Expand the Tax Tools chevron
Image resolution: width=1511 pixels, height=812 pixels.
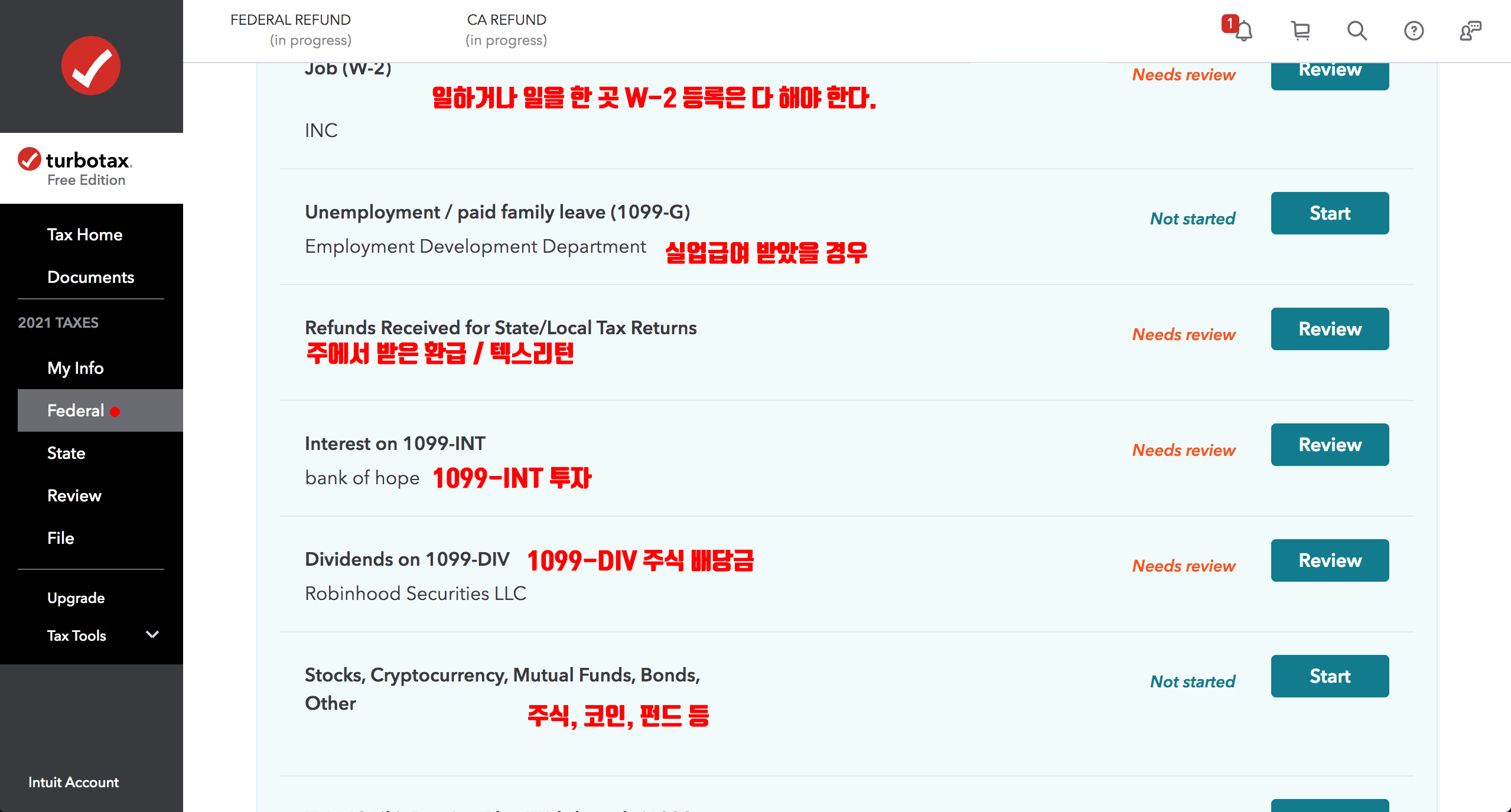(x=152, y=635)
